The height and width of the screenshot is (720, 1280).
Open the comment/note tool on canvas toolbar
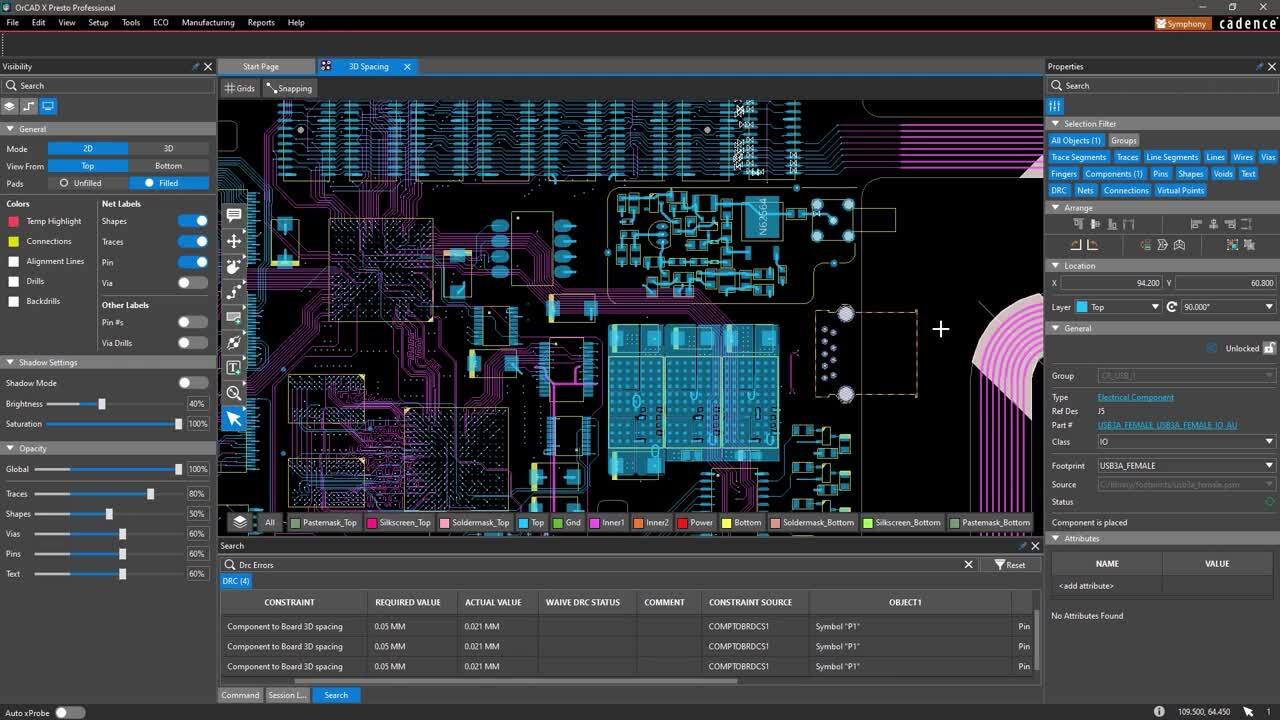click(x=233, y=214)
